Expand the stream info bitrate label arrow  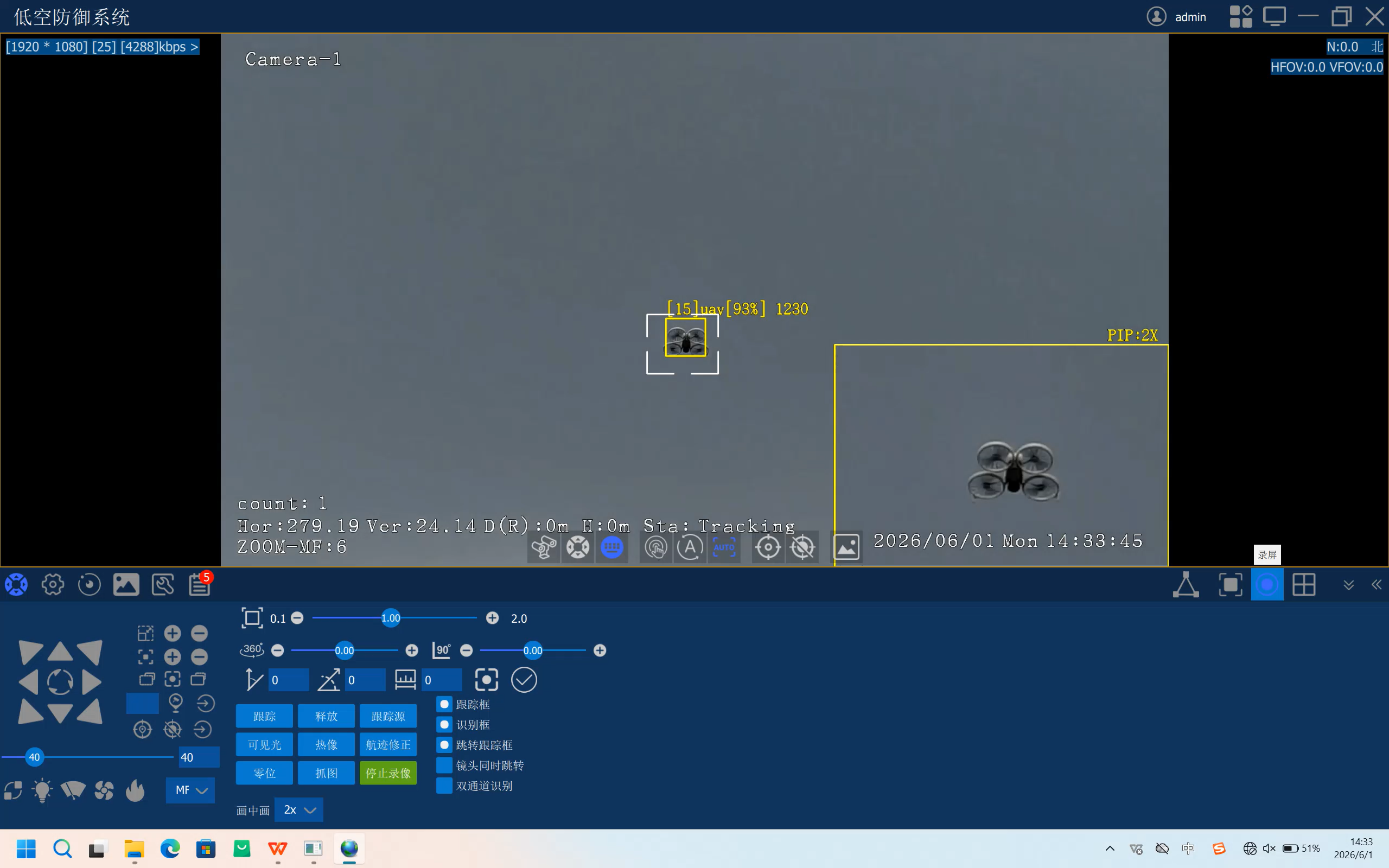pyautogui.click(x=194, y=47)
